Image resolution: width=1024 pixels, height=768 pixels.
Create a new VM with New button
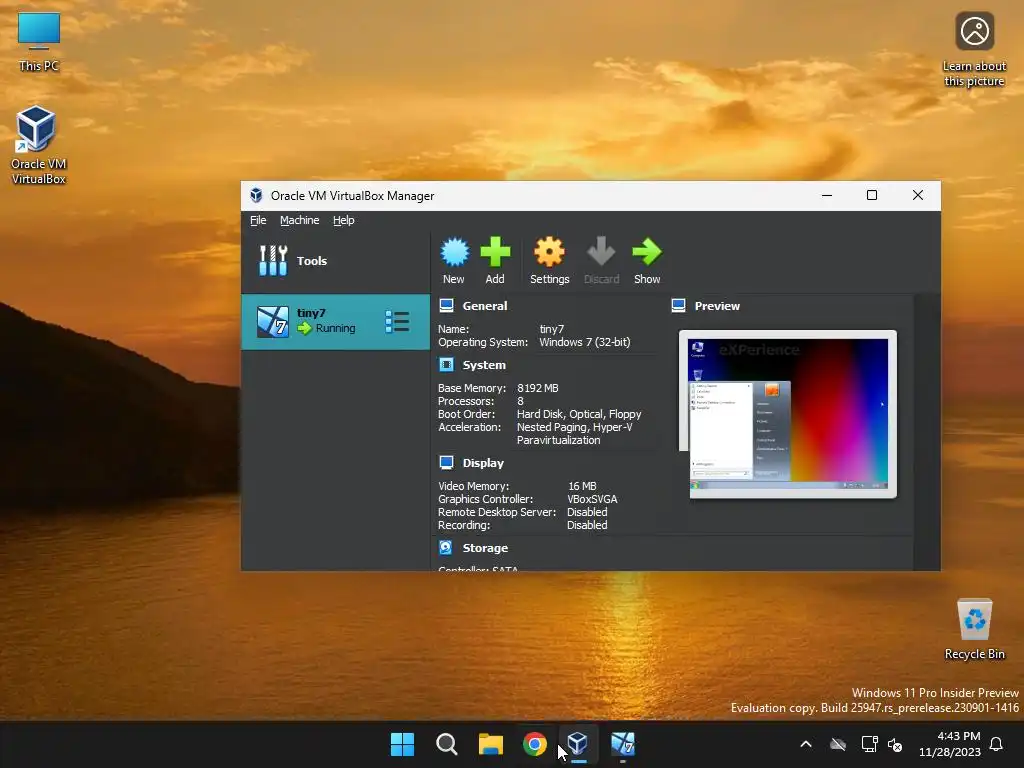pyautogui.click(x=454, y=261)
